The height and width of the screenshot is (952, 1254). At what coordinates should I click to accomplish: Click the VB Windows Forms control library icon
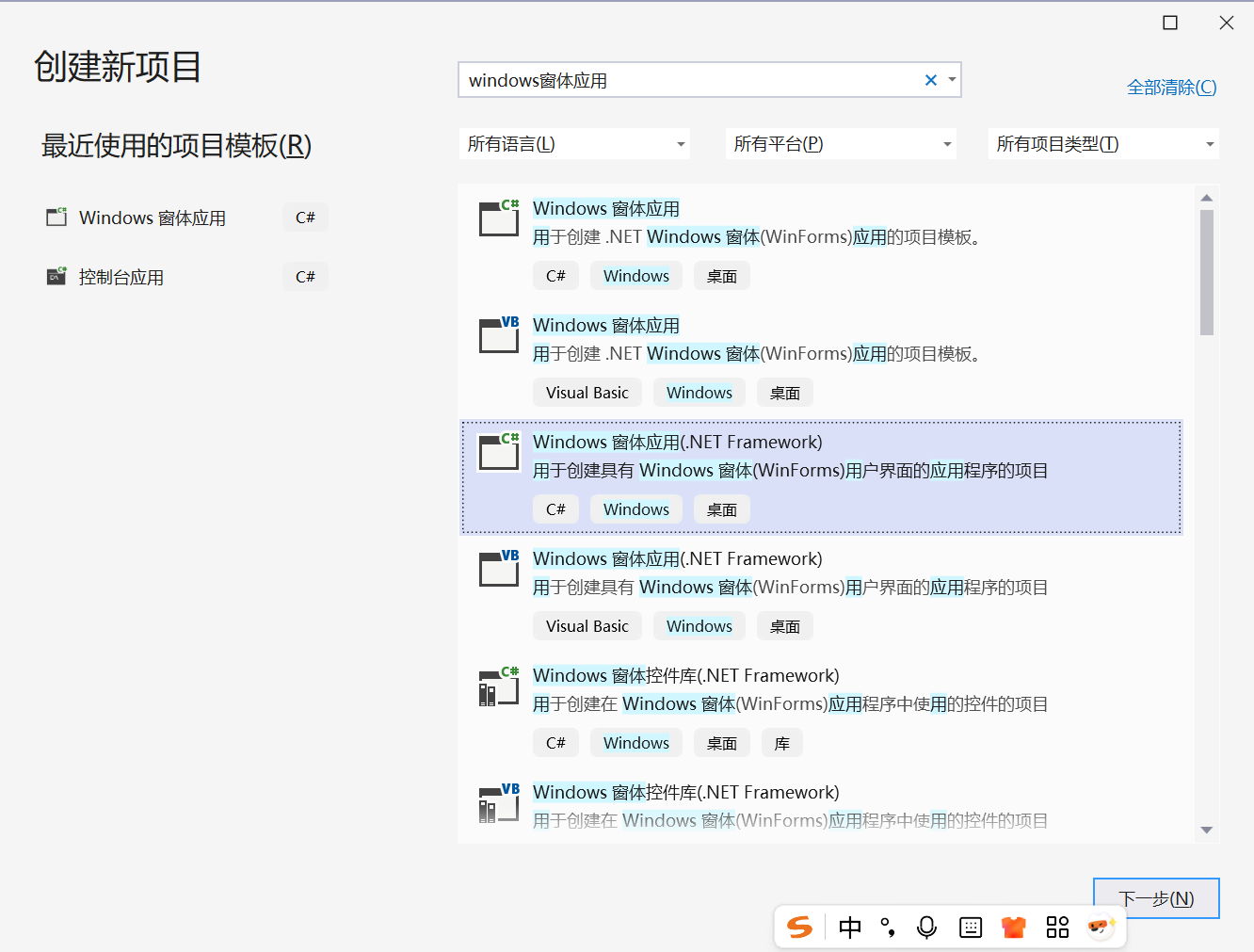499,802
